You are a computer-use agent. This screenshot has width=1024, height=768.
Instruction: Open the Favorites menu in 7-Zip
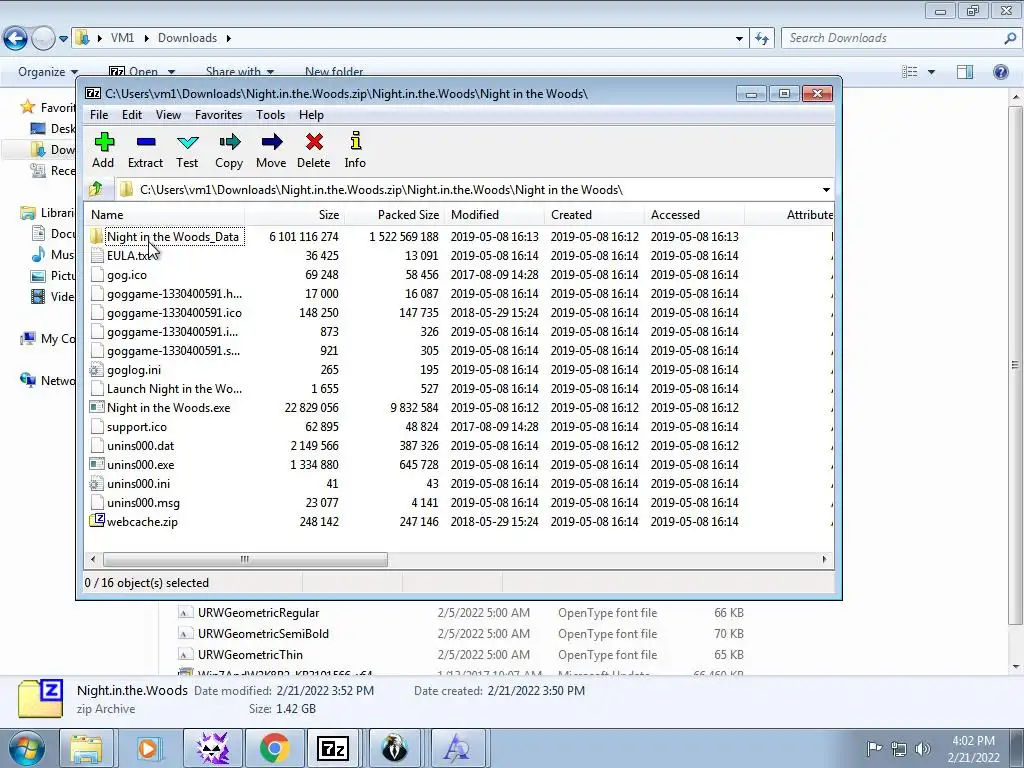(x=218, y=115)
